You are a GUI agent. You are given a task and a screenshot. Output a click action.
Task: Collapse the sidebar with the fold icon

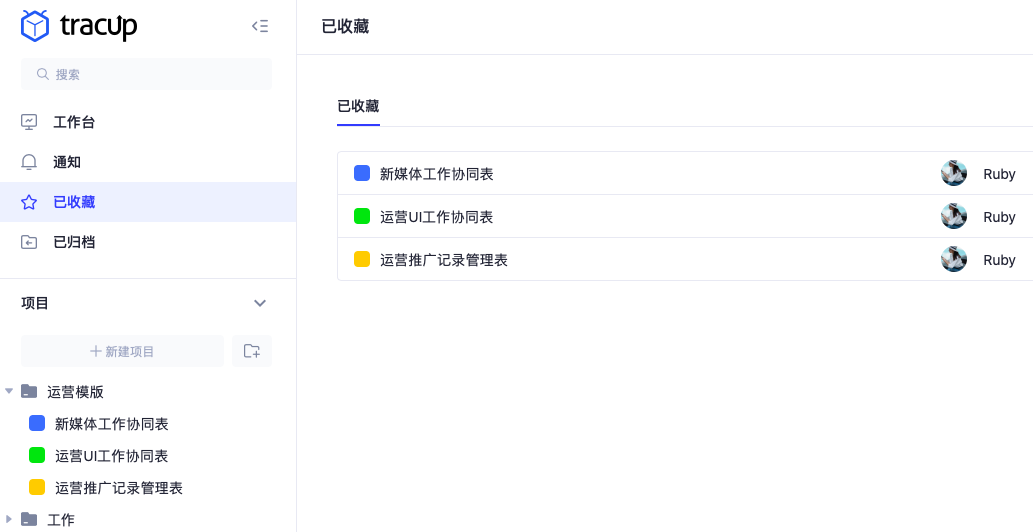(260, 26)
